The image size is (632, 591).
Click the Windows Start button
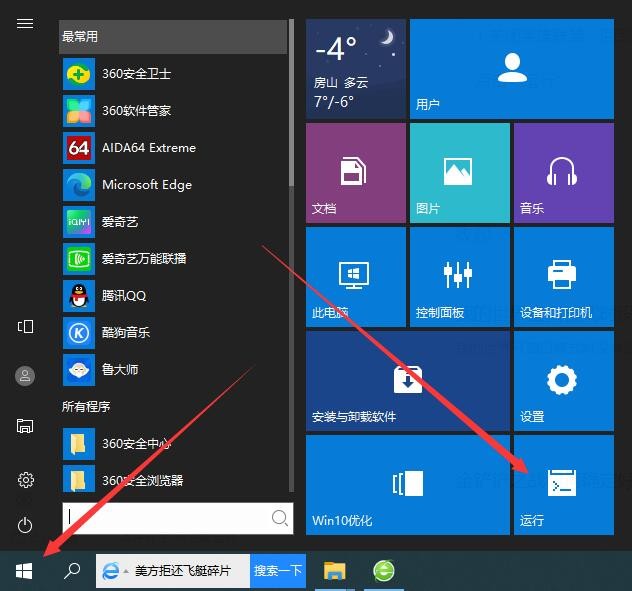click(24, 571)
